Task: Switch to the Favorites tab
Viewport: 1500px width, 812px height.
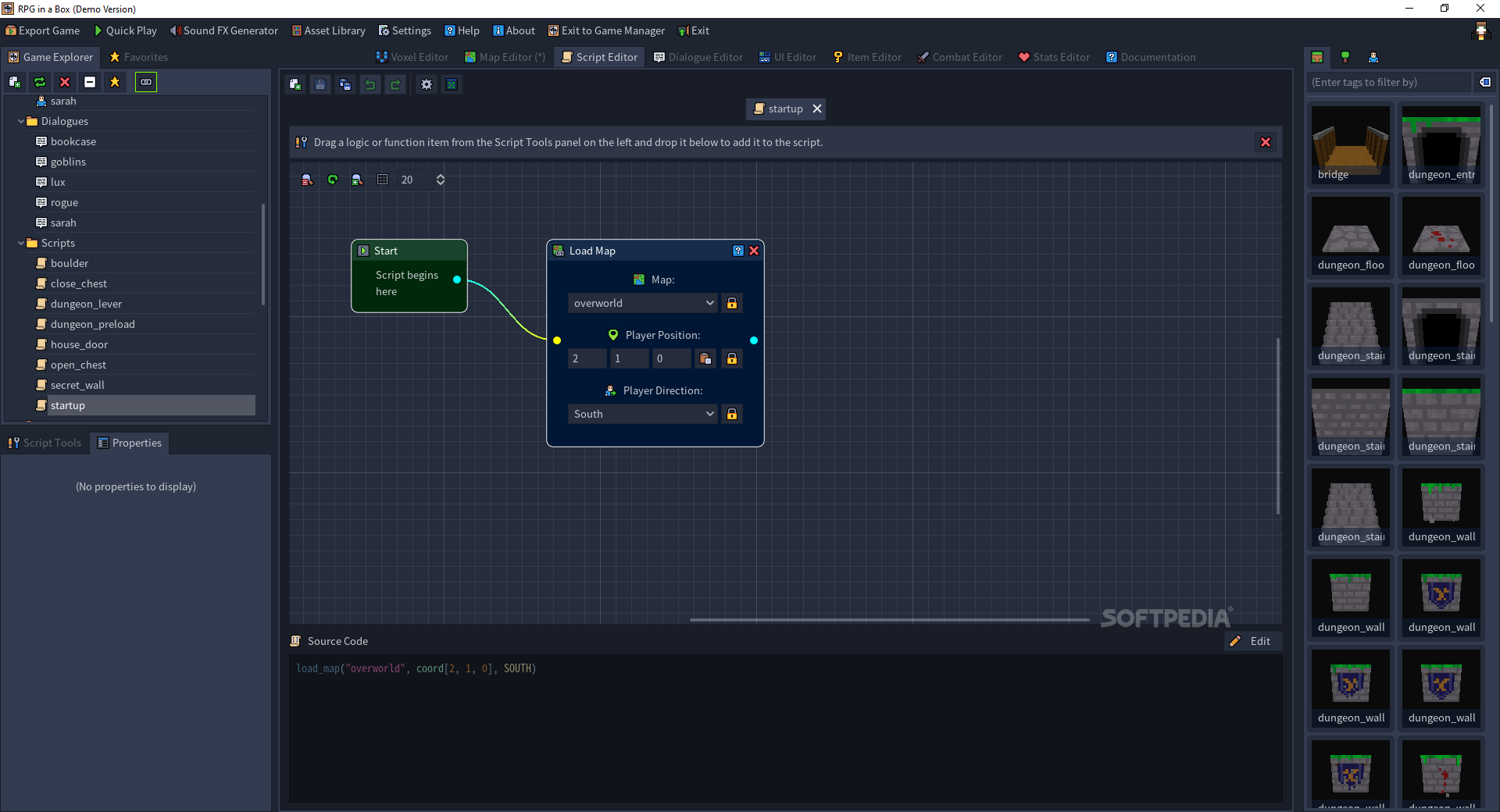Action: [138, 57]
